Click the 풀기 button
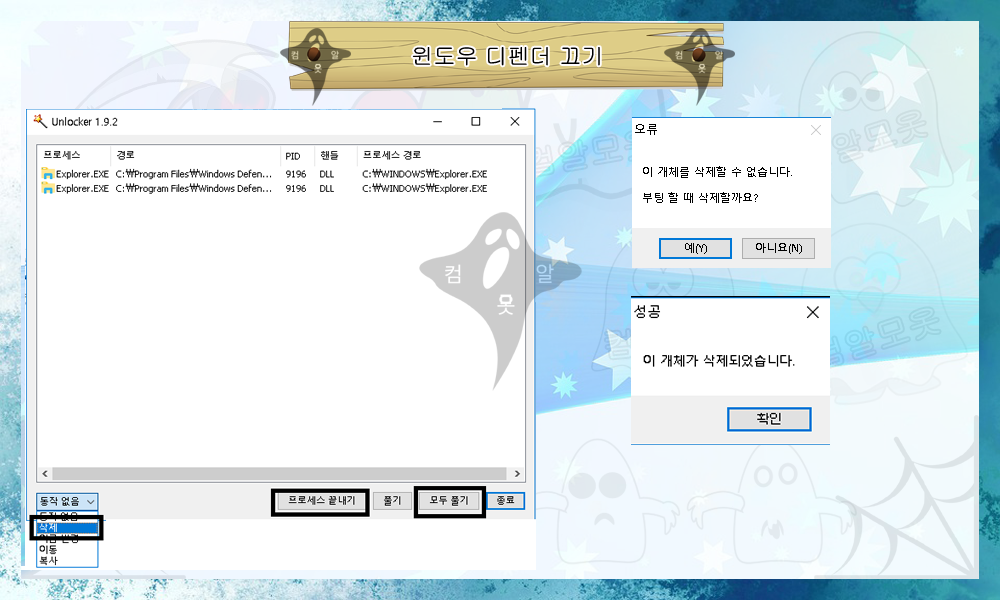Image resolution: width=1000 pixels, height=600 pixels. 392,501
